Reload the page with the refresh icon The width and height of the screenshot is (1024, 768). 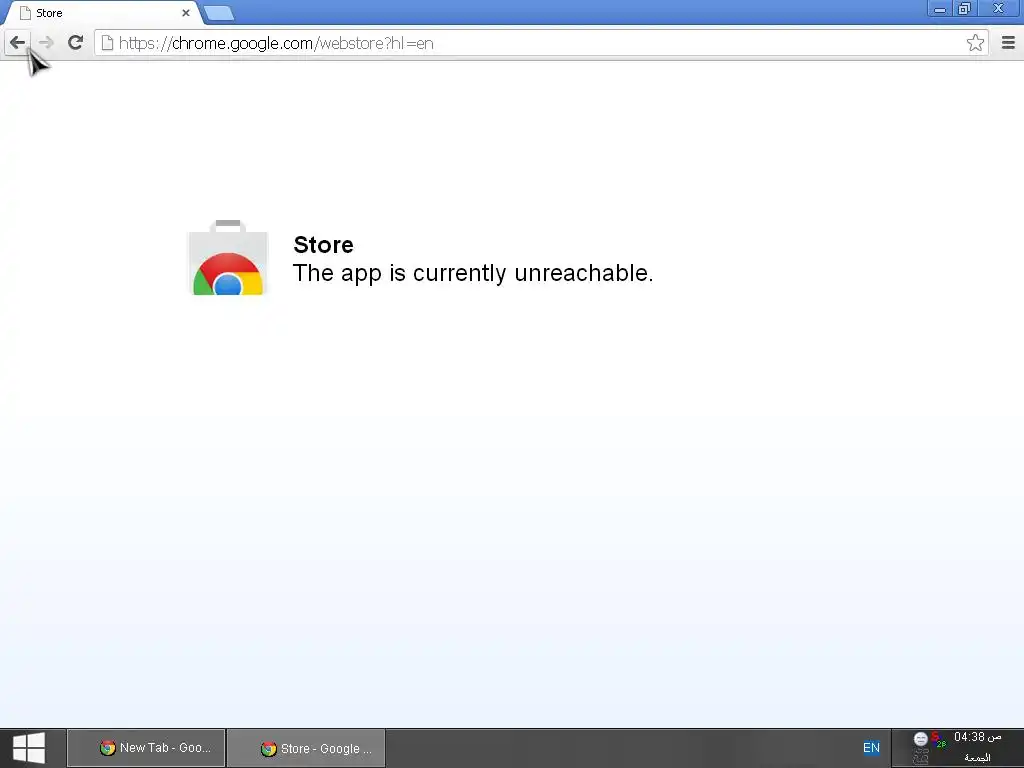coord(76,43)
